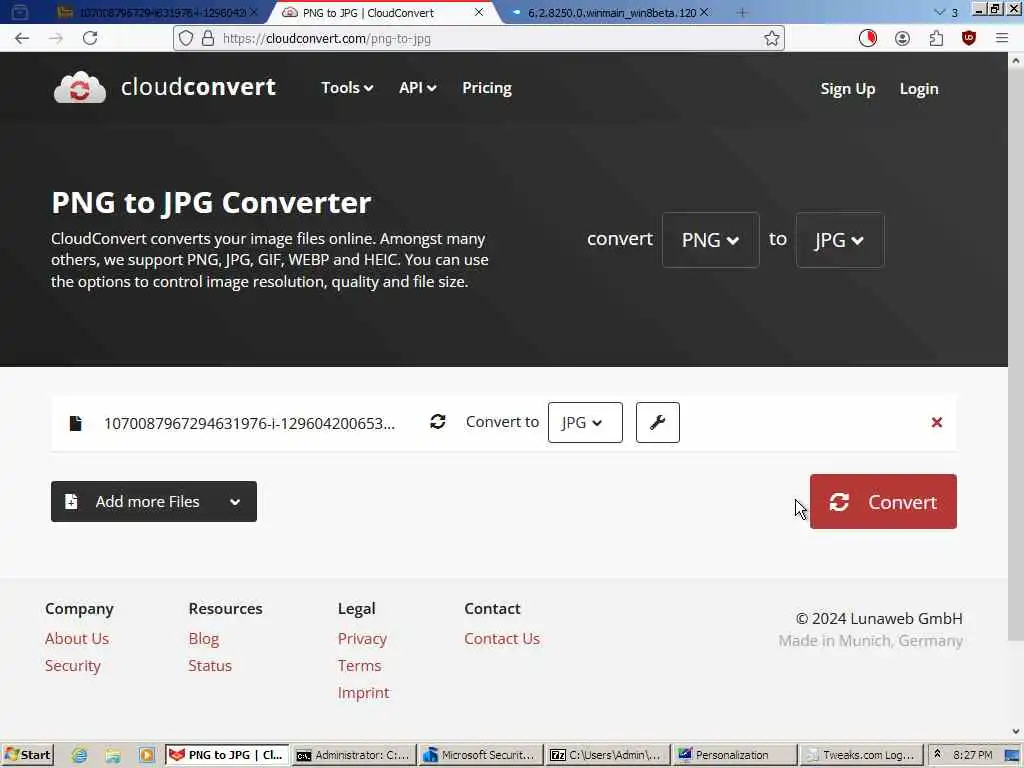Open the JPG target format dropdown in header
Viewport: 1024px width, 768px height.
840,240
